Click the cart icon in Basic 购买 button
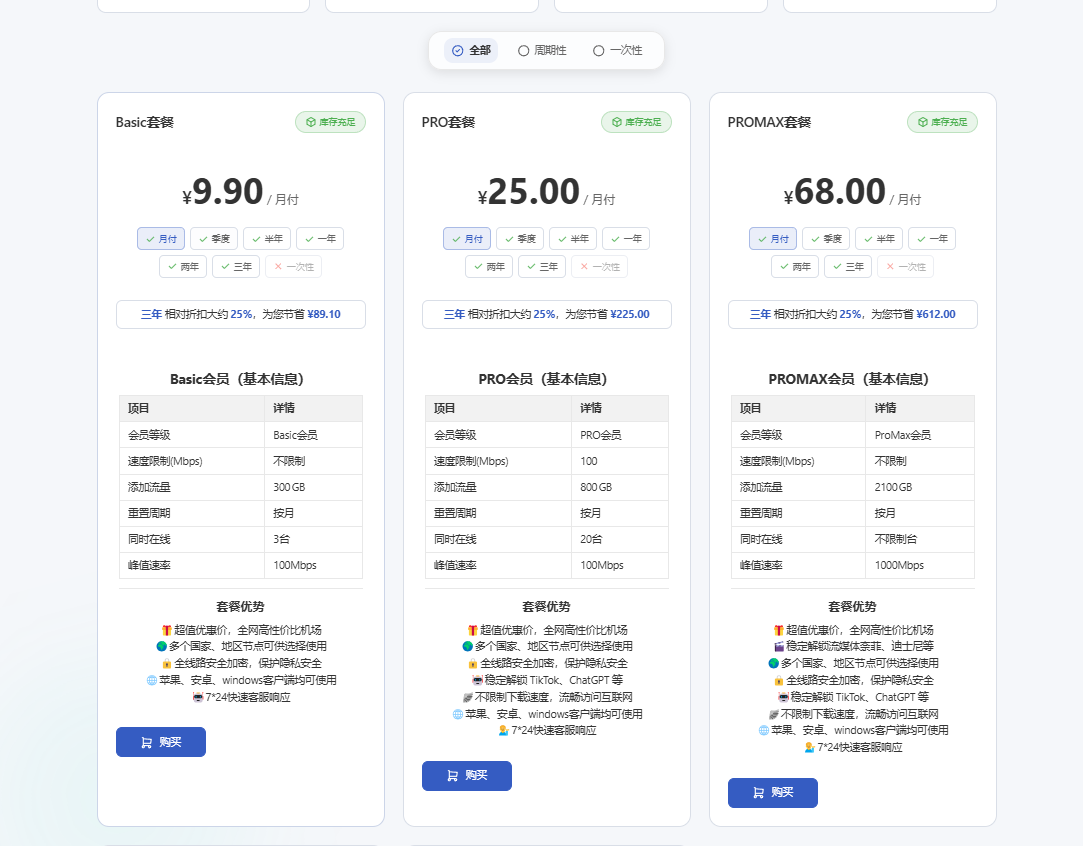Viewport: 1083px width, 846px height. [x=146, y=742]
